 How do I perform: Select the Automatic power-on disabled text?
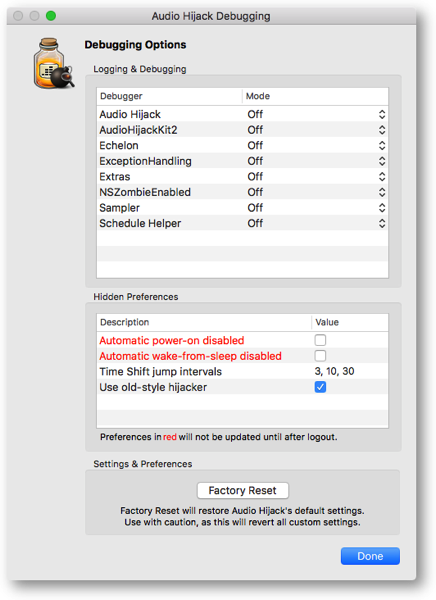[172, 340]
